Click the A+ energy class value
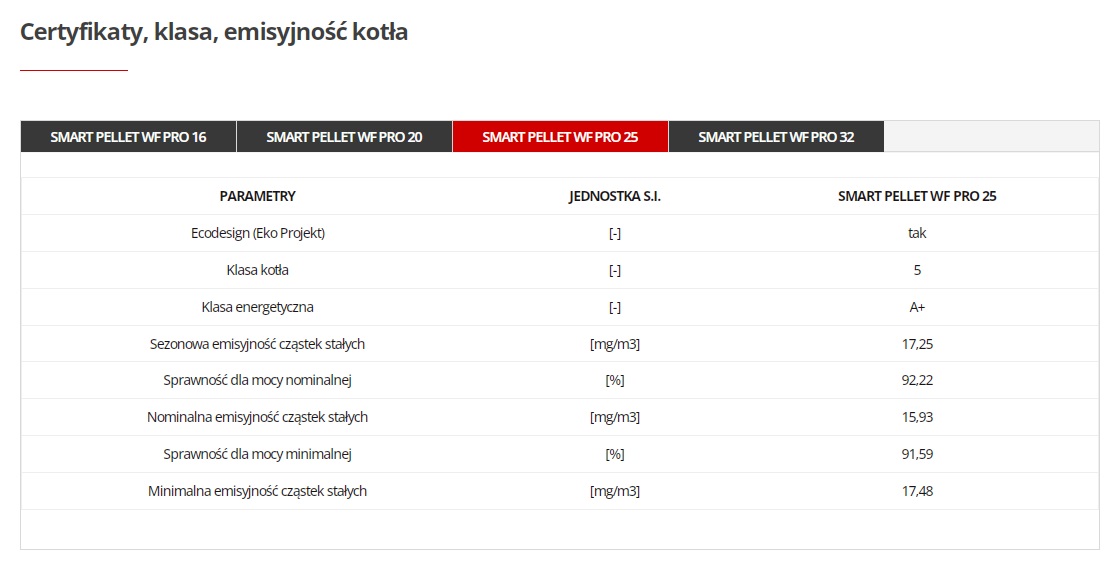 (917, 307)
